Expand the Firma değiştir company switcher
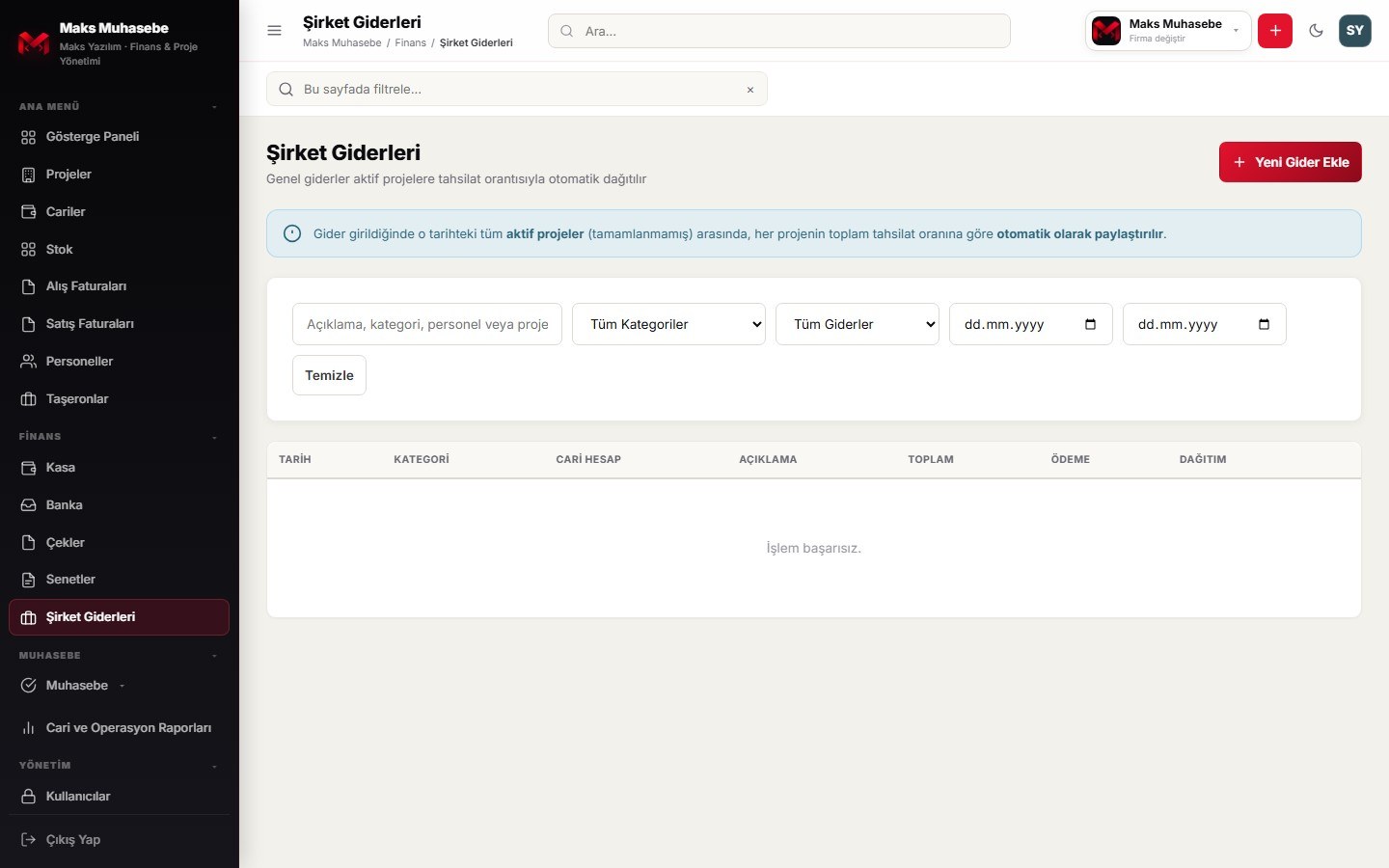1389x868 pixels. pos(1168,31)
